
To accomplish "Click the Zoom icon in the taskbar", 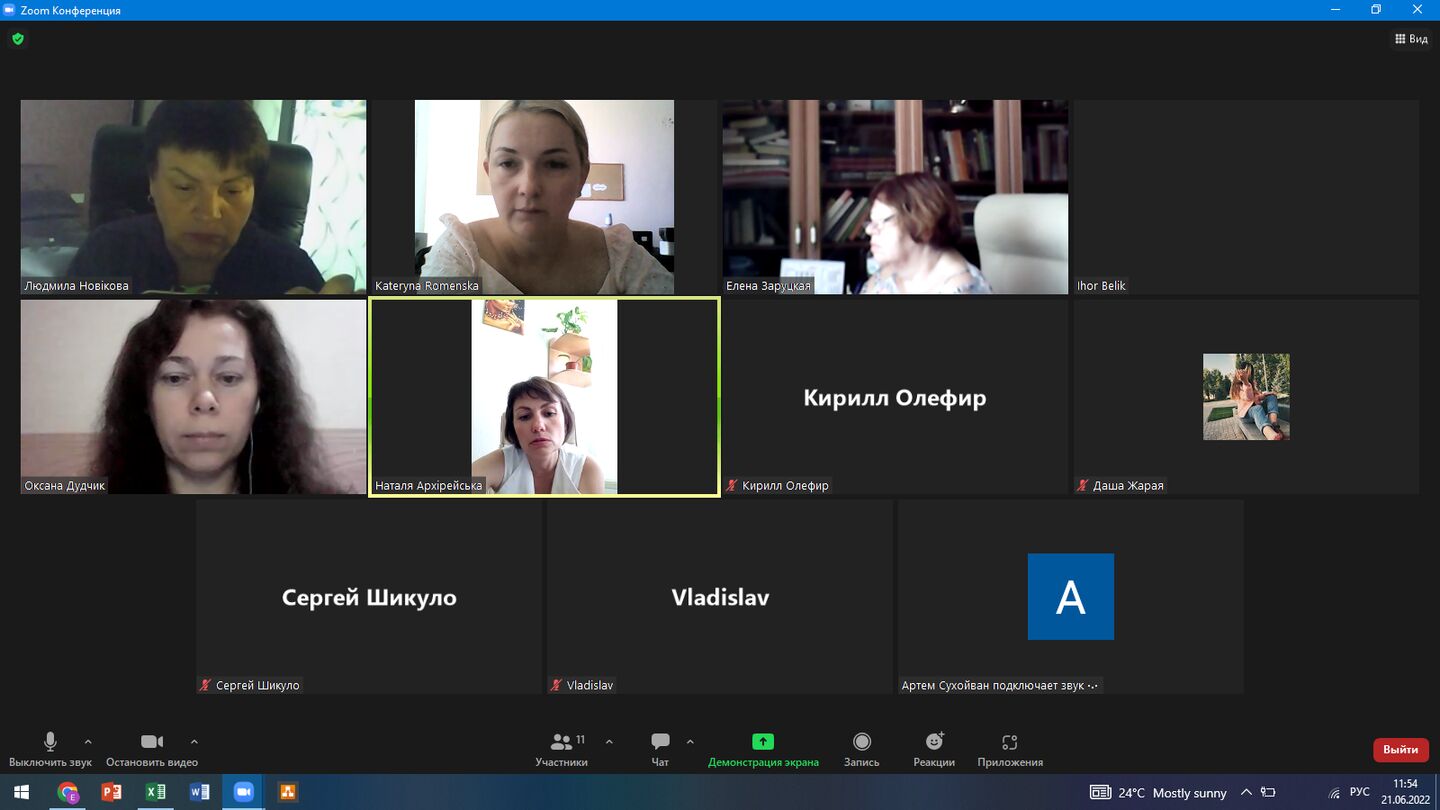I will tap(243, 792).
